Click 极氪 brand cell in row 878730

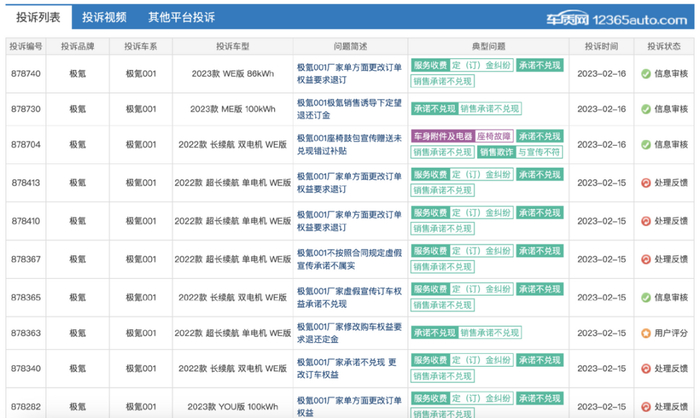coord(78,109)
